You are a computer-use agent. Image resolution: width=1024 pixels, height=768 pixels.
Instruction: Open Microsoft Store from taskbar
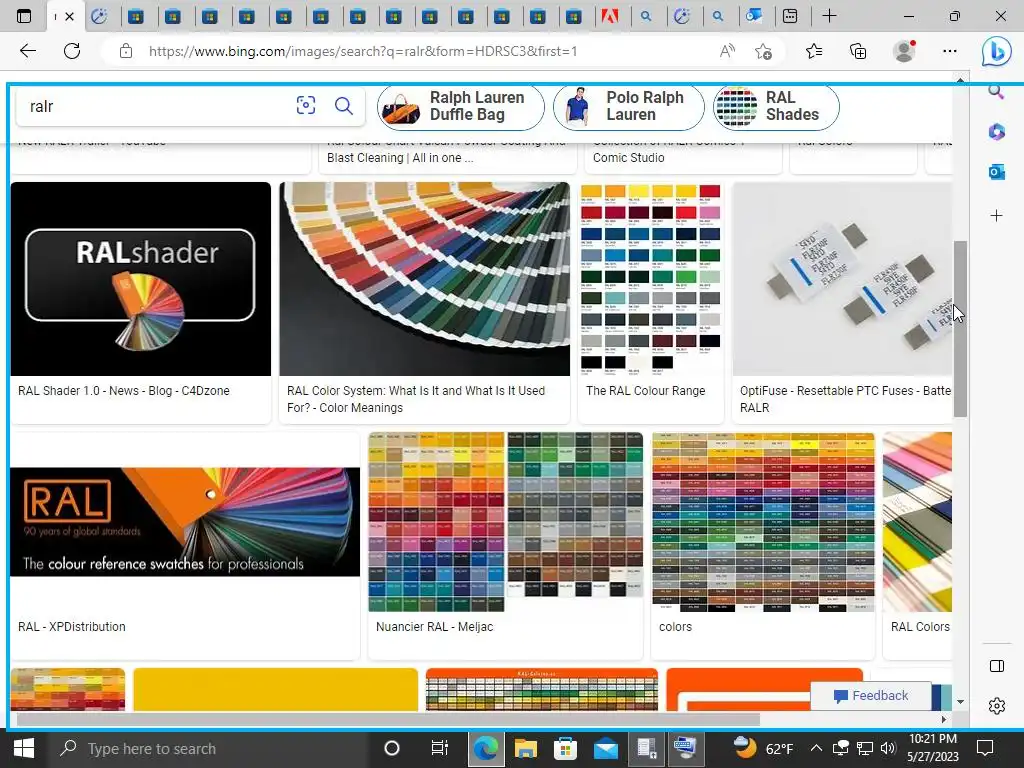click(x=566, y=748)
